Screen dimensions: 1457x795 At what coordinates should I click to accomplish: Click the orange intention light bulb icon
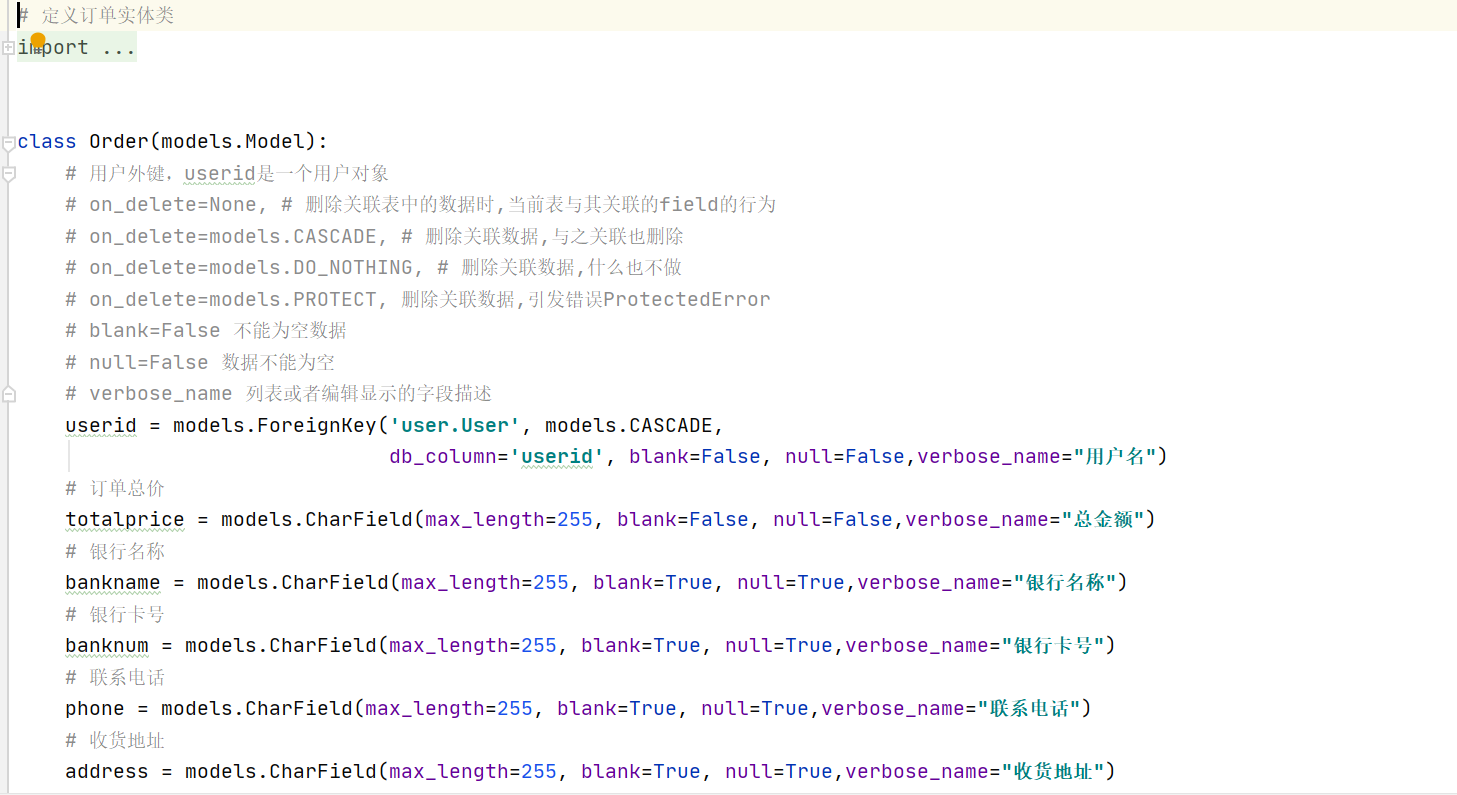click(x=38, y=40)
